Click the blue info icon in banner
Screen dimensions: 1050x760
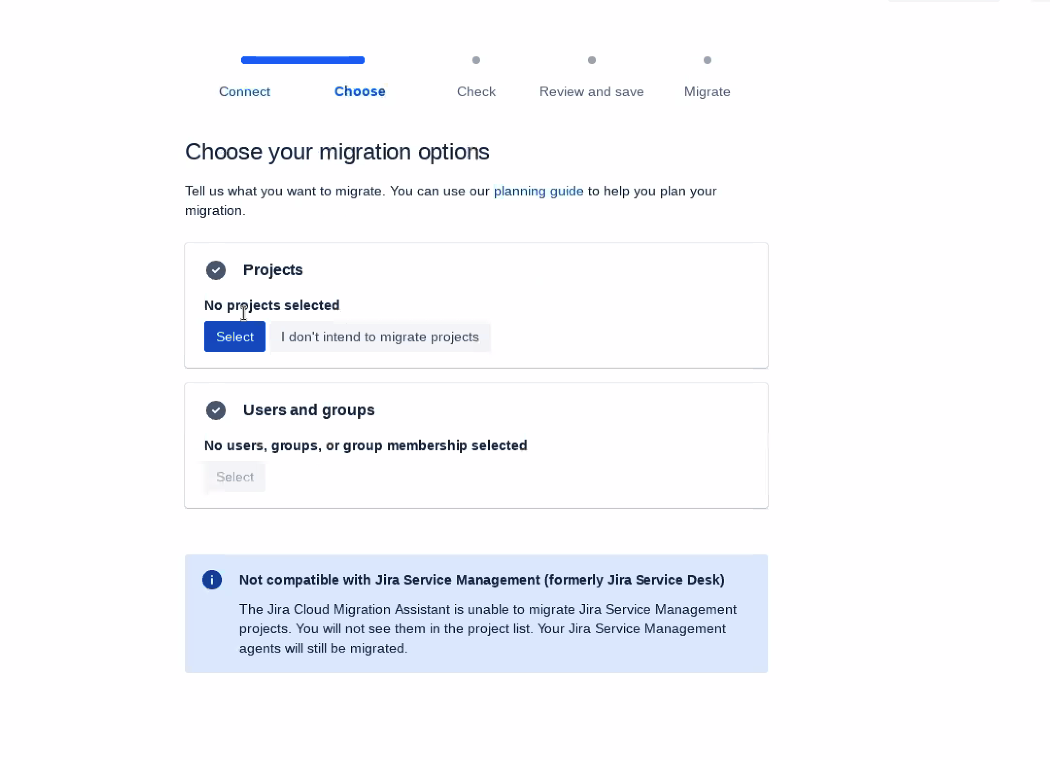pos(212,579)
